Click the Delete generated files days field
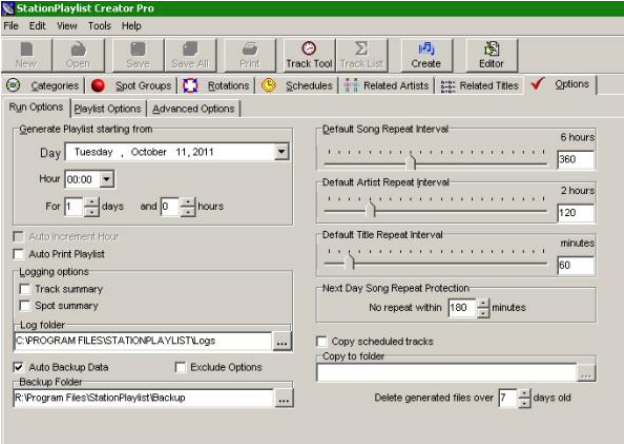The height and width of the screenshot is (444, 624). tap(509, 398)
